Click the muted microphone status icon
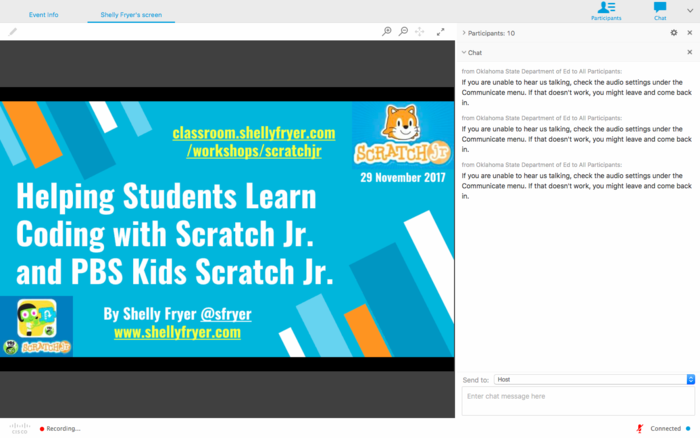 pos(640,428)
